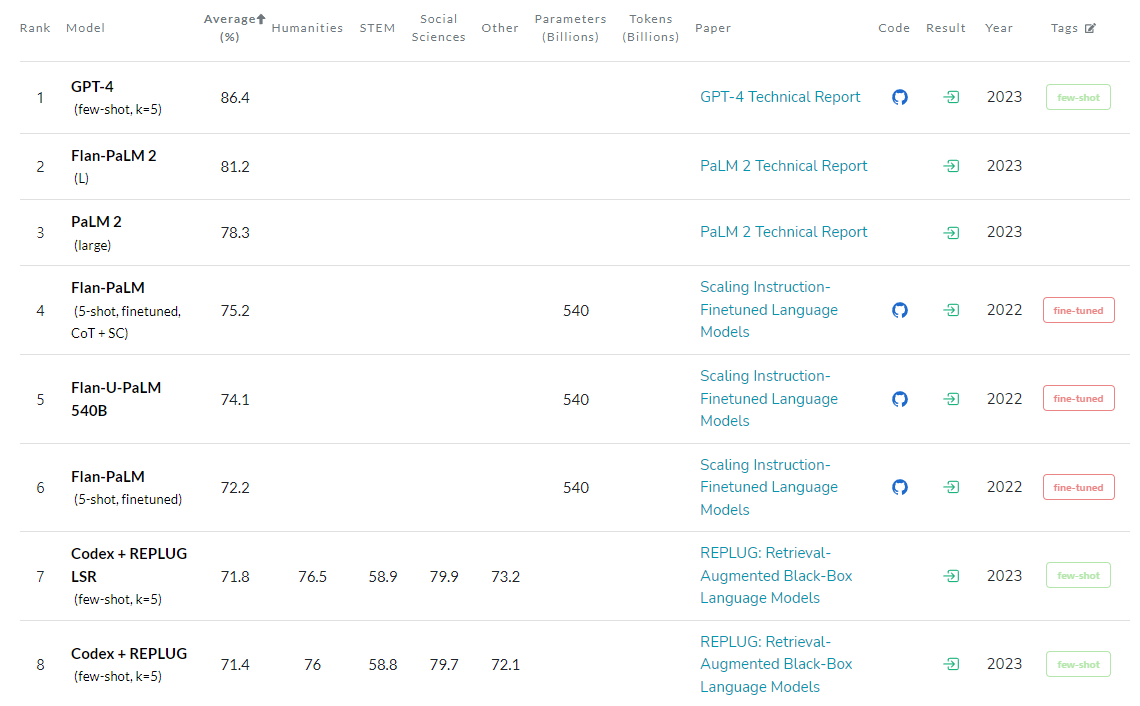1140x706 pixels.
Task: Open Scaling Instruction-Finetuned paper in rank 4 row
Action: pos(768,310)
